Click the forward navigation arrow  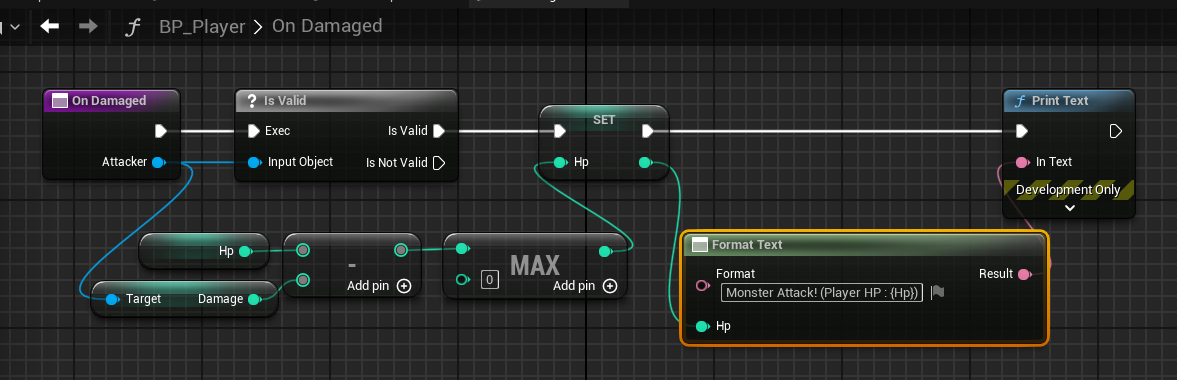tap(88, 26)
